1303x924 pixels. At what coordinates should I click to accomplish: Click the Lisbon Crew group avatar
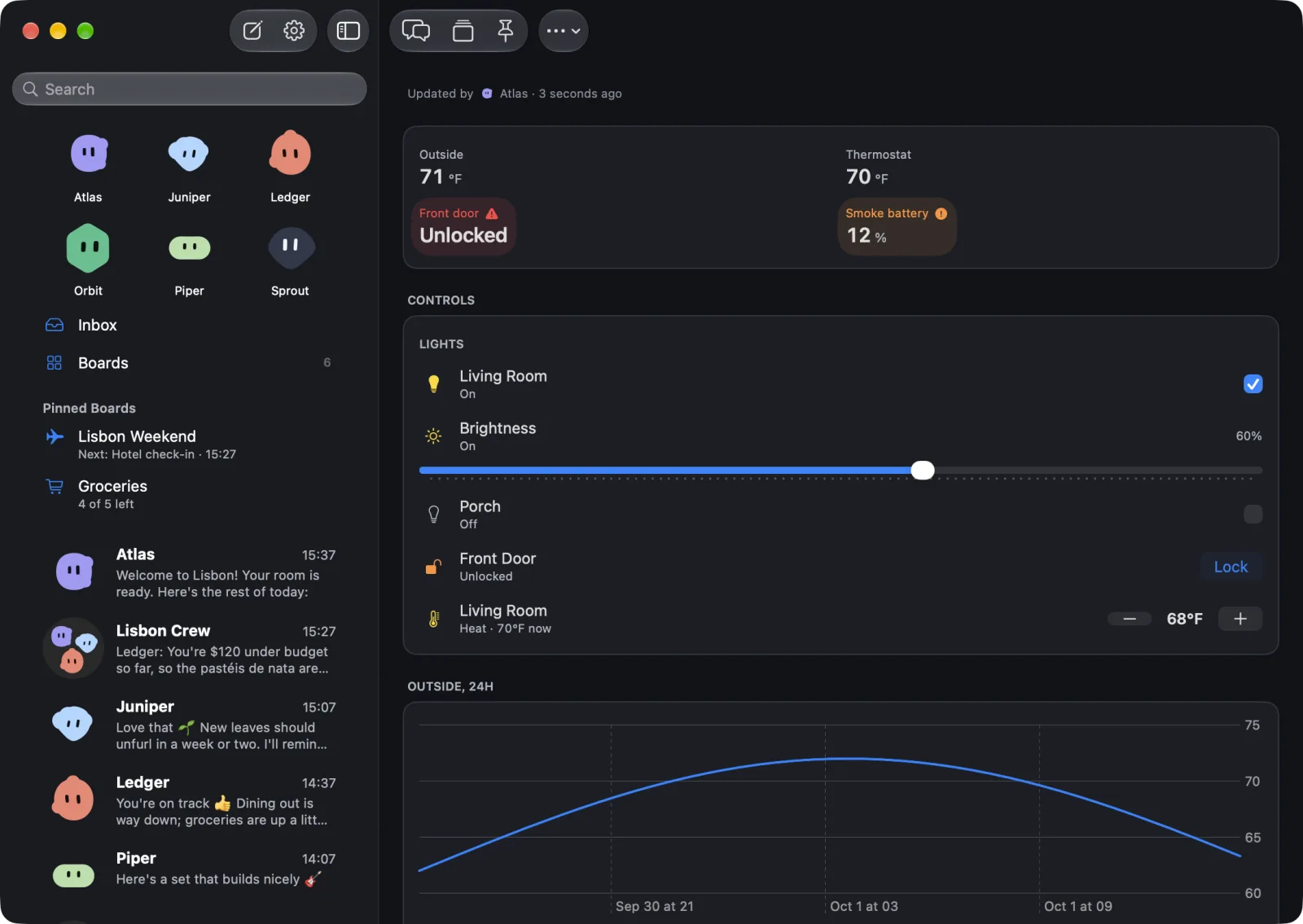[x=73, y=649]
